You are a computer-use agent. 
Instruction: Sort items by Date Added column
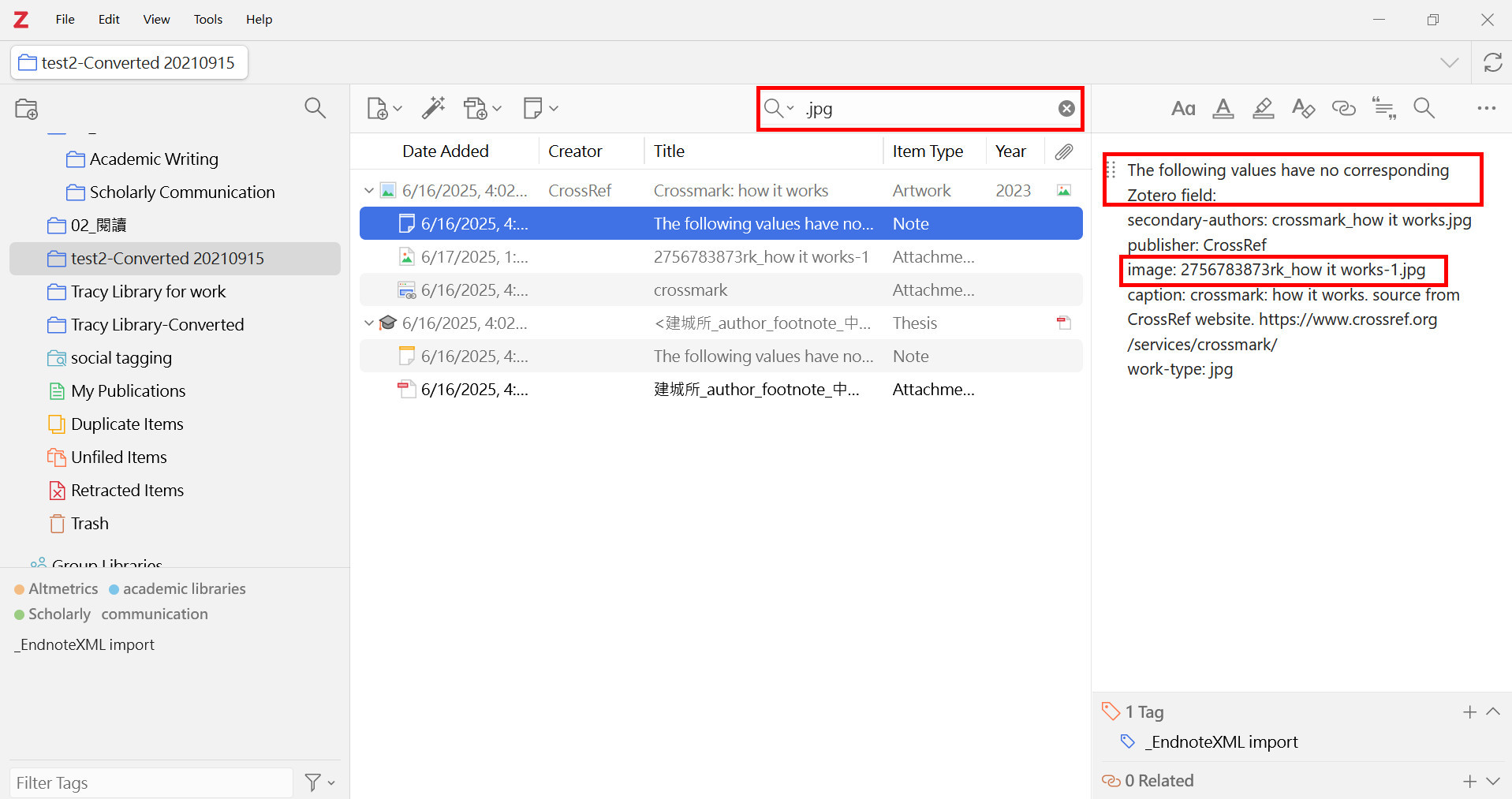(446, 151)
